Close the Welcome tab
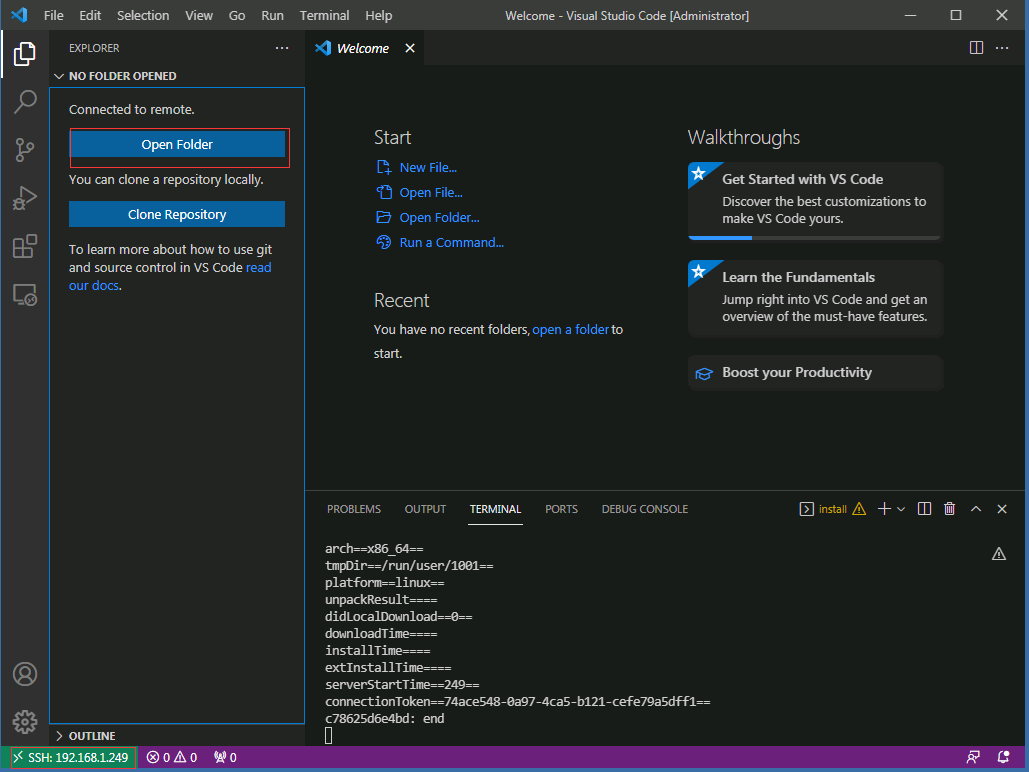 tap(410, 48)
